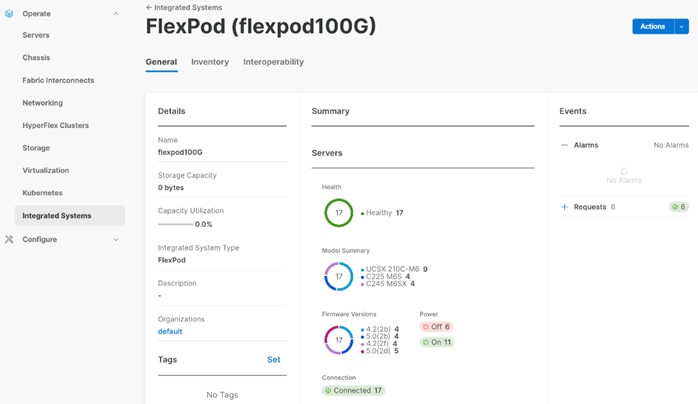This screenshot has height=404, width=698.
Task: Open HyperFlex Clusters in the sidebar
Action: click(56, 125)
